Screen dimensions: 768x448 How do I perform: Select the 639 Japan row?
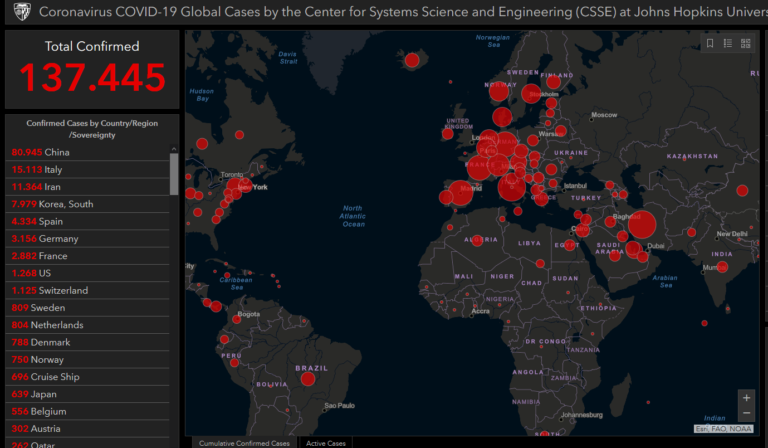click(x=87, y=394)
